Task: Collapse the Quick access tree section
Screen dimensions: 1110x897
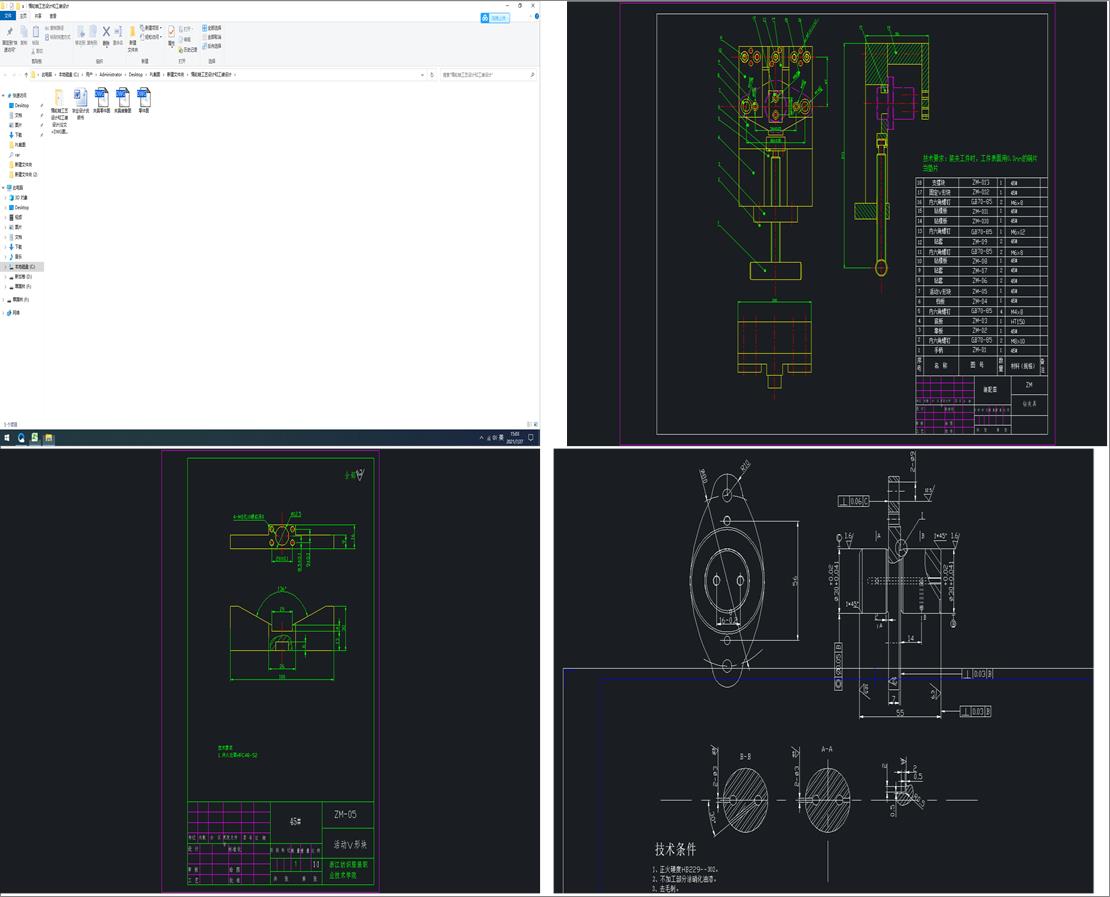Action: point(5,95)
